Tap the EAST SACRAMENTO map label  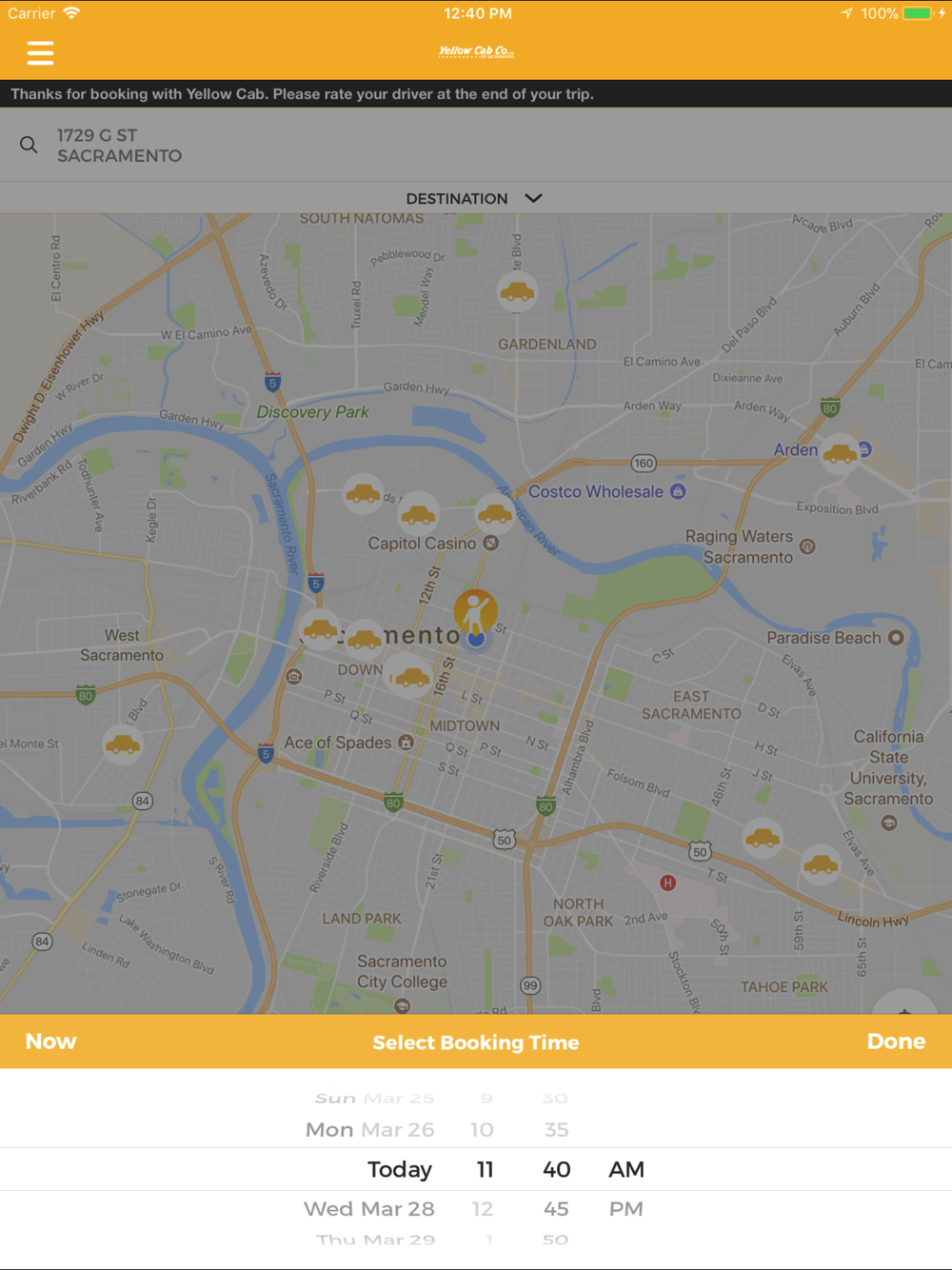click(x=691, y=704)
